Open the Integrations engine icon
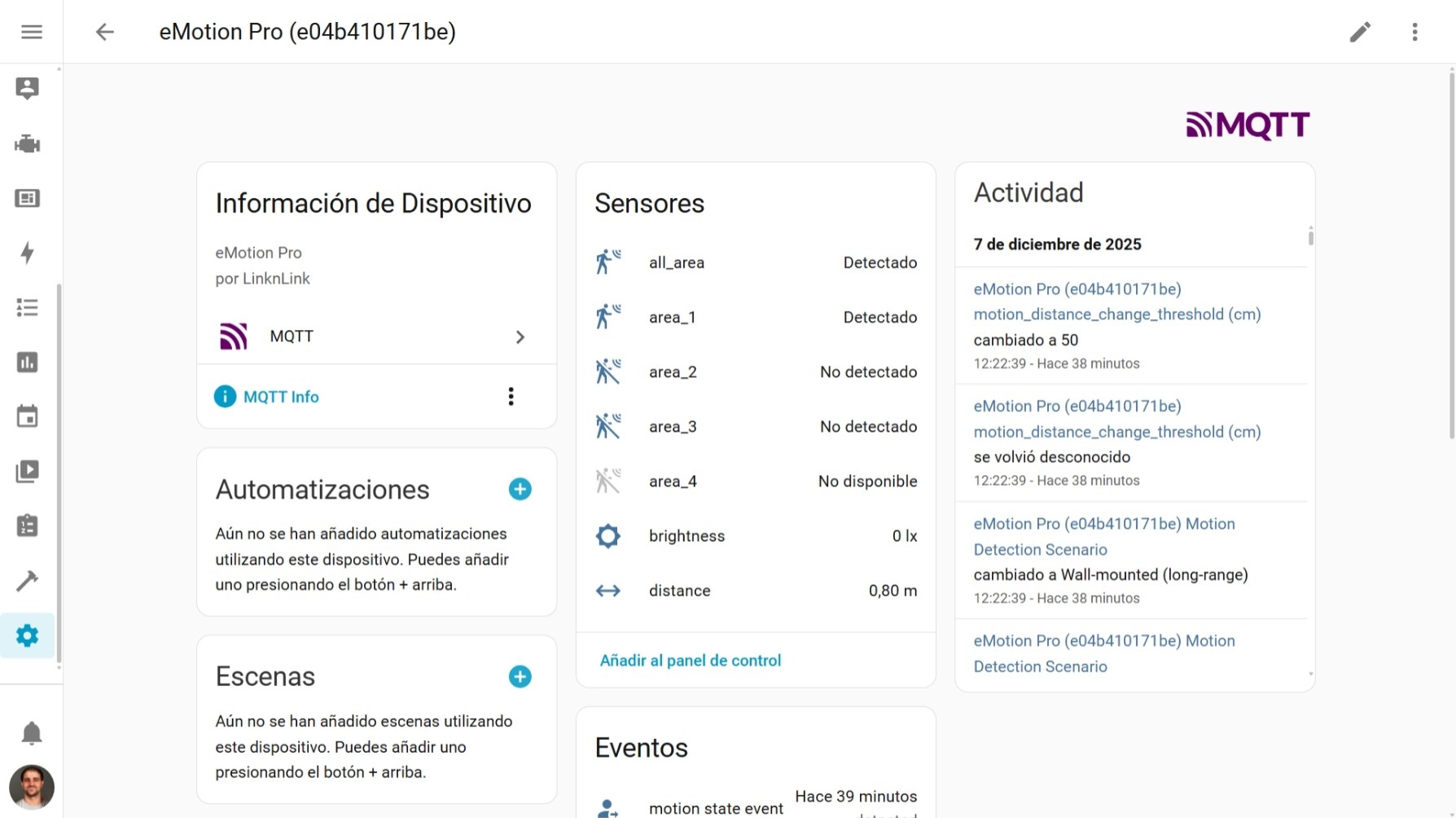 (x=27, y=143)
